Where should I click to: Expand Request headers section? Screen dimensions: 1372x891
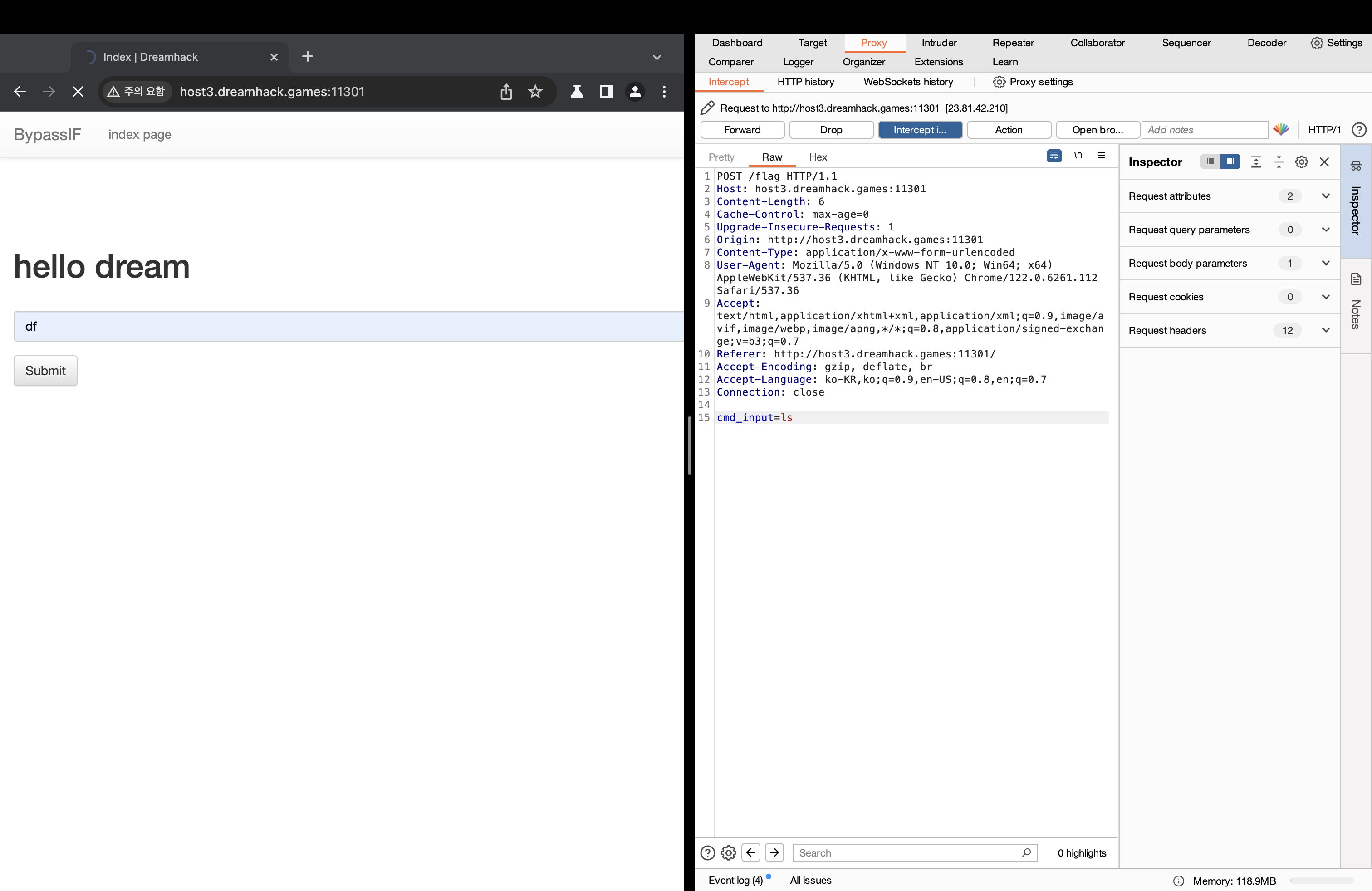click(x=1229, y=330)
